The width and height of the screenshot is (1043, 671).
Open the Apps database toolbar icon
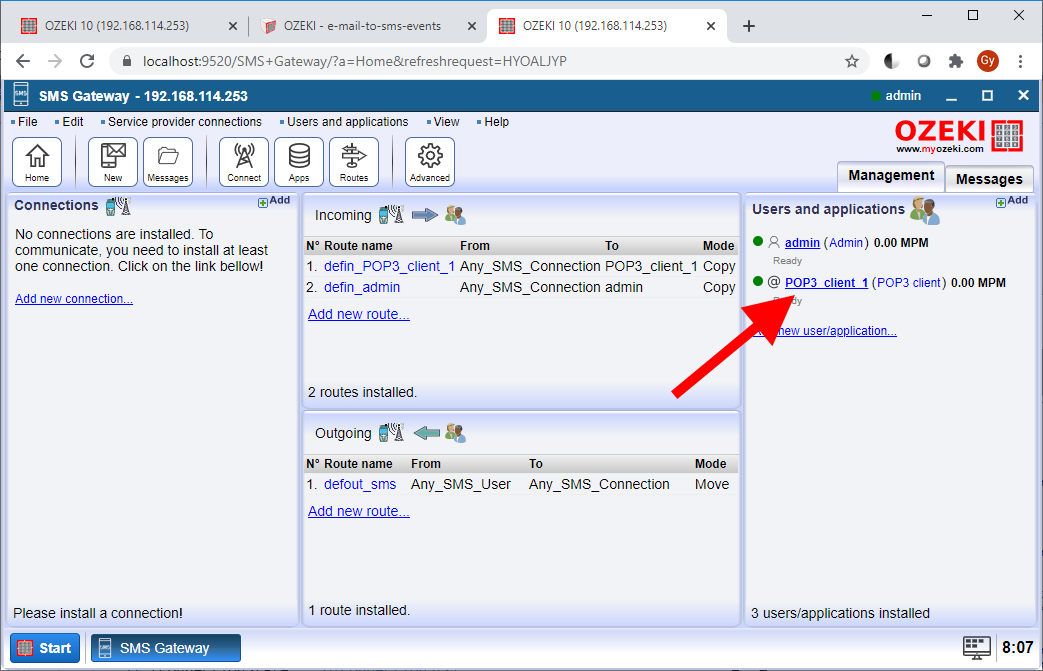click(299, 162)
